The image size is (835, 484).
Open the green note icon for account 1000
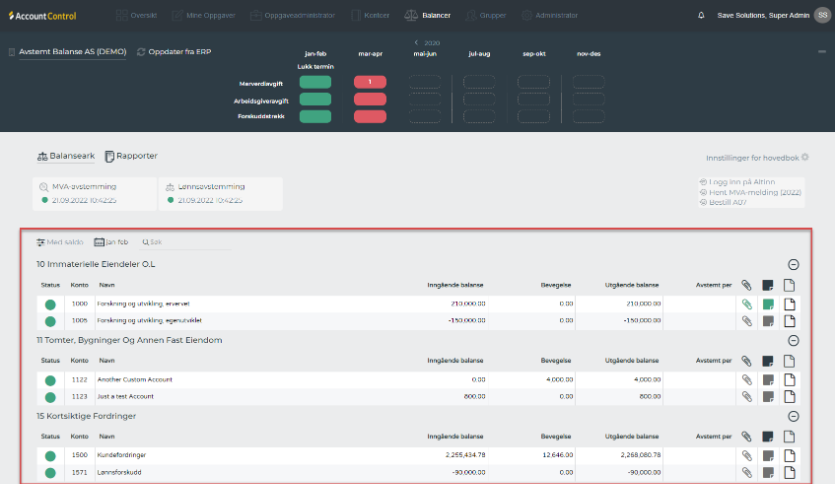[x=768, y=304]
